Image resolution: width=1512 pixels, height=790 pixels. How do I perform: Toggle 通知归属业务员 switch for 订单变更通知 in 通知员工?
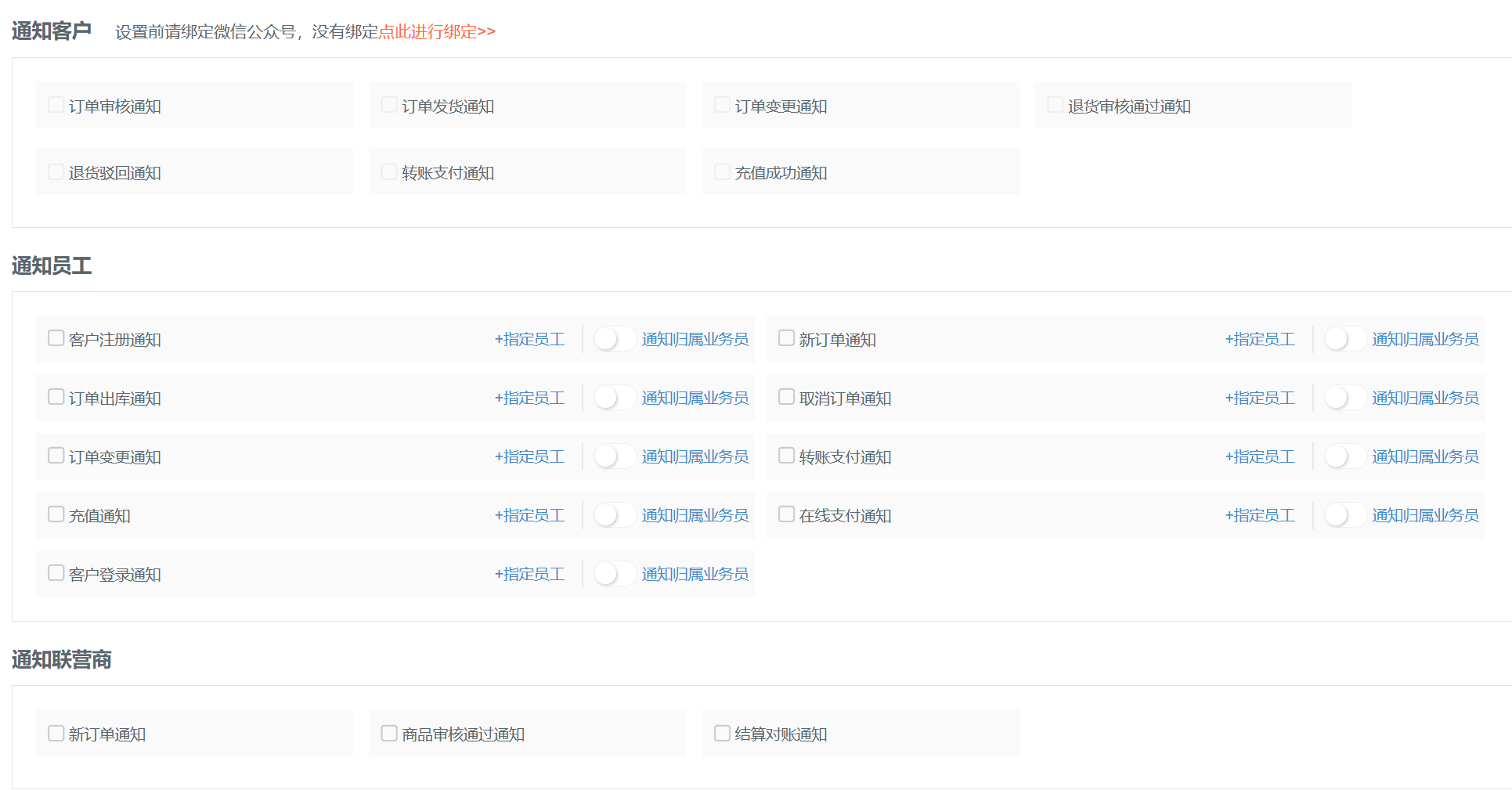(615, 456)
